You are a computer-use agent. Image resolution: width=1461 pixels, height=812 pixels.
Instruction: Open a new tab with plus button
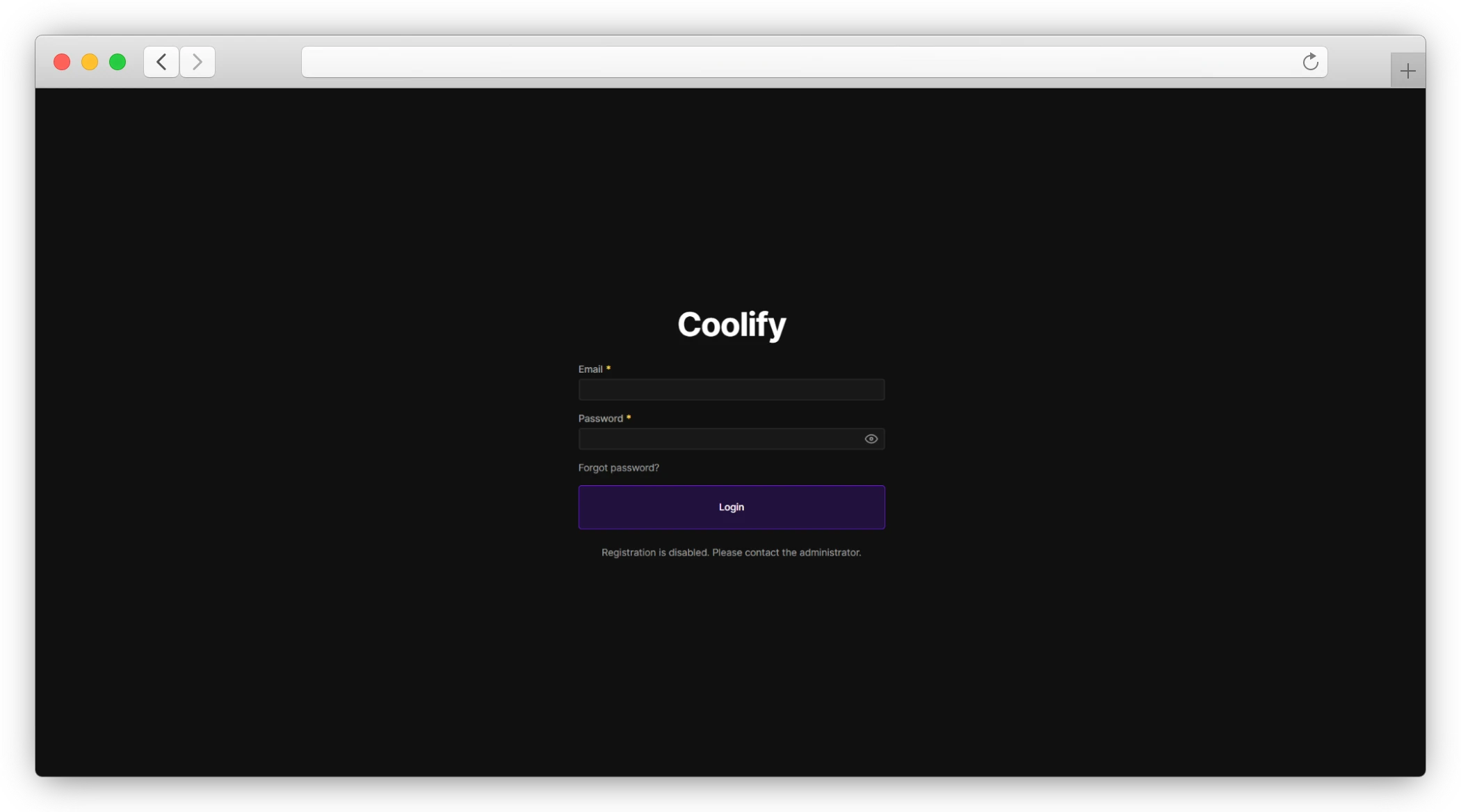1407,70
